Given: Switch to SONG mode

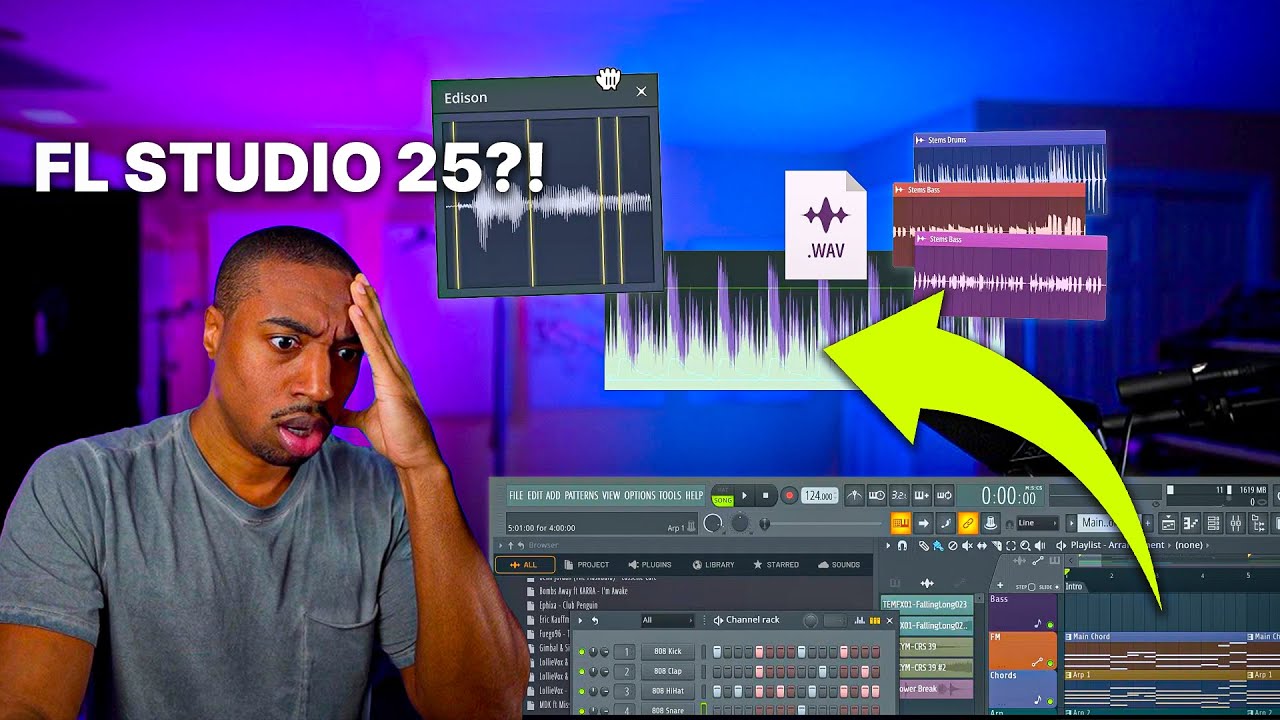Looking at the screenshot, I should point(723,501).
